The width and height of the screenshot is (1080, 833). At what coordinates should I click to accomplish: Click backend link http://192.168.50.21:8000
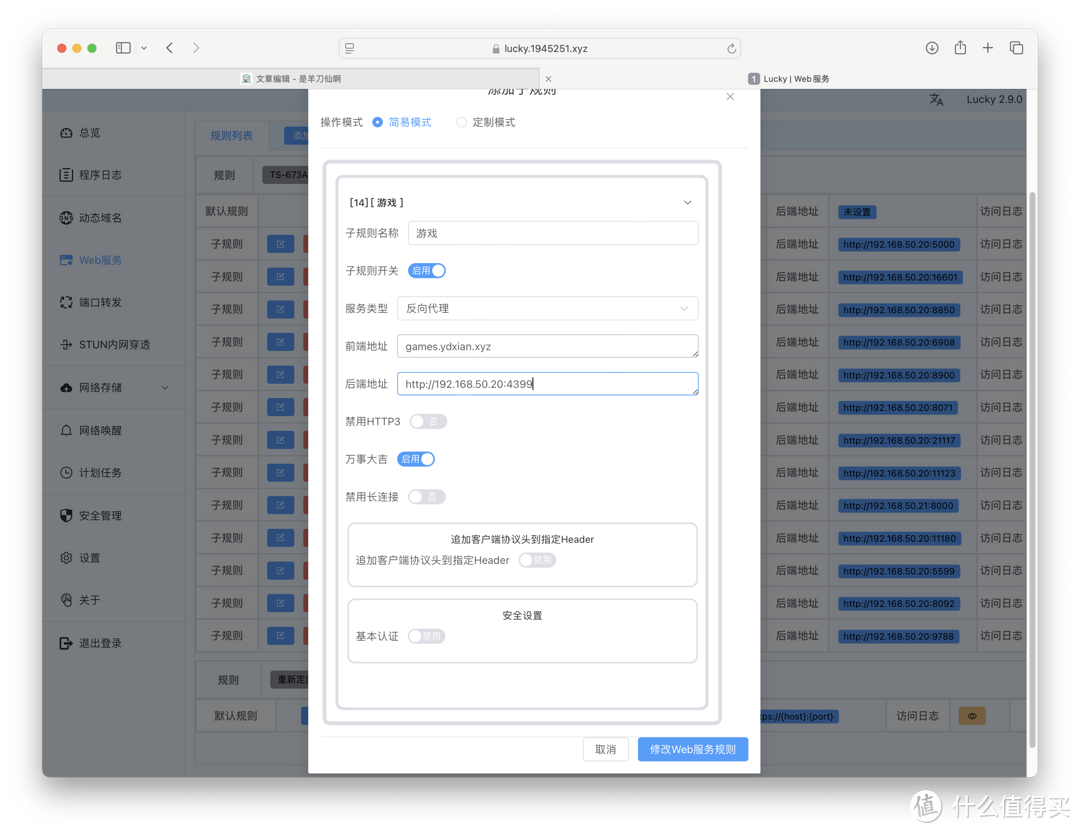[898, 506]
